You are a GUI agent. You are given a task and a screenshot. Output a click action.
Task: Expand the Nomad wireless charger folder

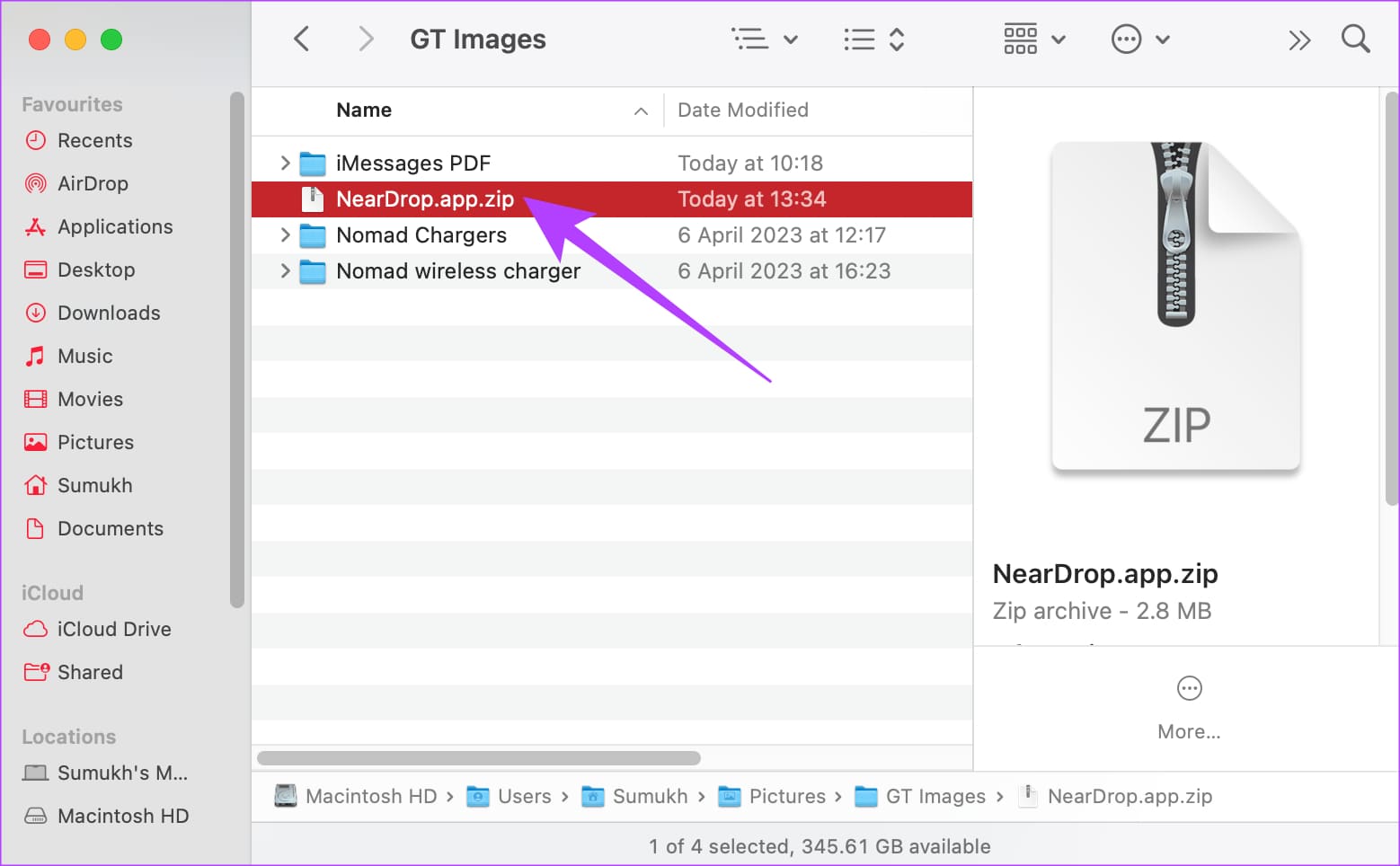pos(285,270)
